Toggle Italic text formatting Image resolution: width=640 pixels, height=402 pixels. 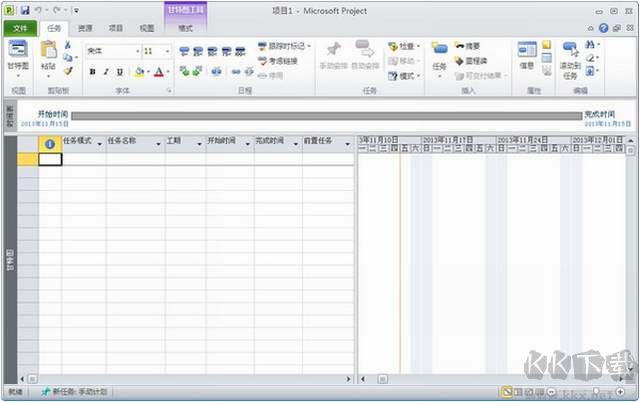click(x=106, y=72)
